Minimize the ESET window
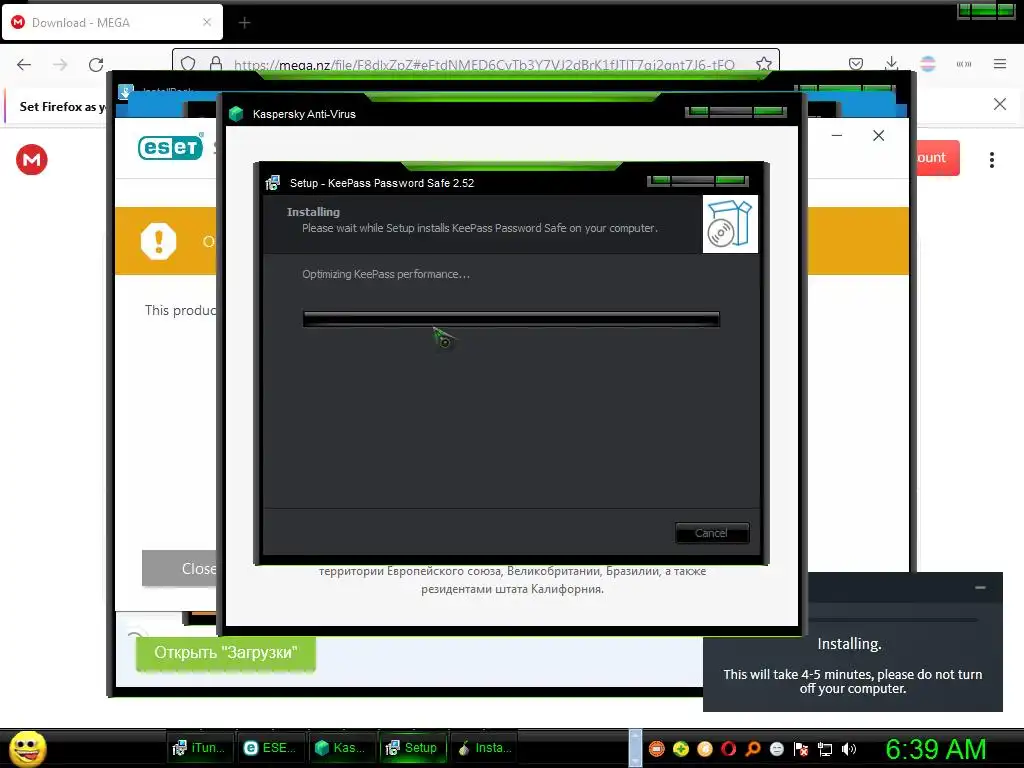 click(837, 135)
